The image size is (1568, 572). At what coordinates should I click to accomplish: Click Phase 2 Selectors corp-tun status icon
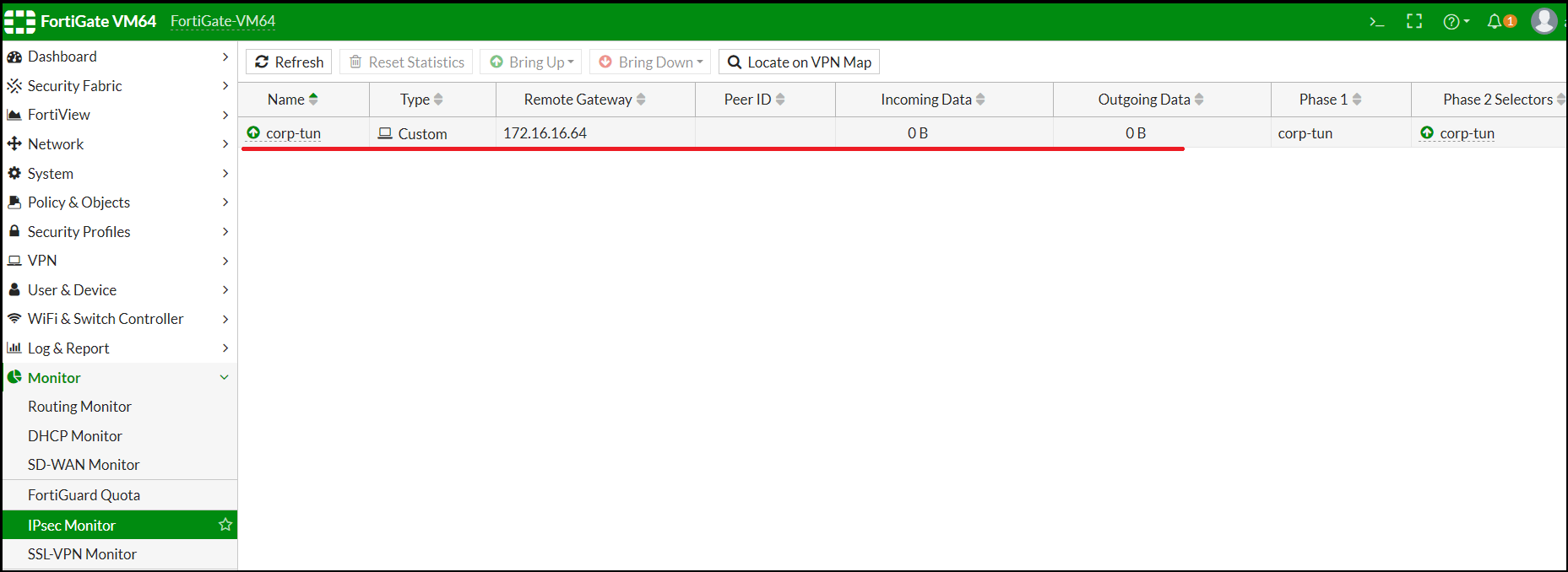point(1427,132)
